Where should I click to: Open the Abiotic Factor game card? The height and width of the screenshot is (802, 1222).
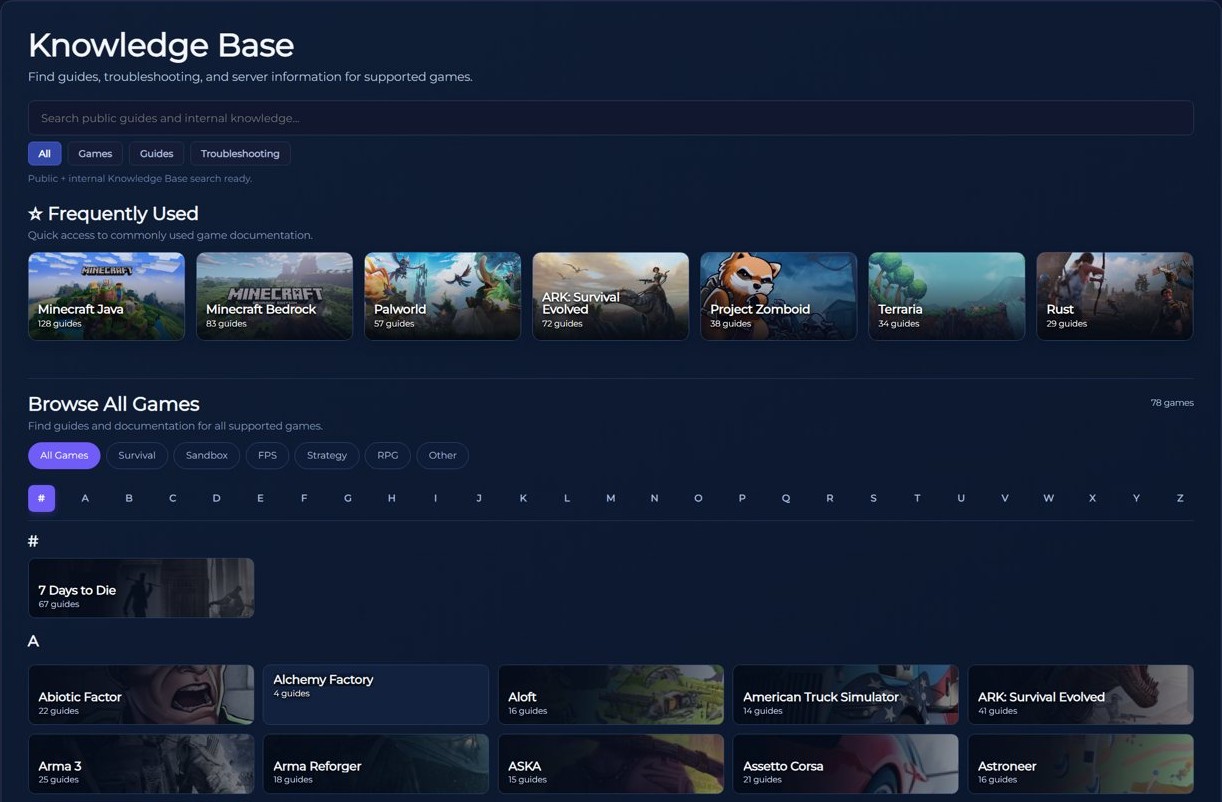(x=141, y=695)
